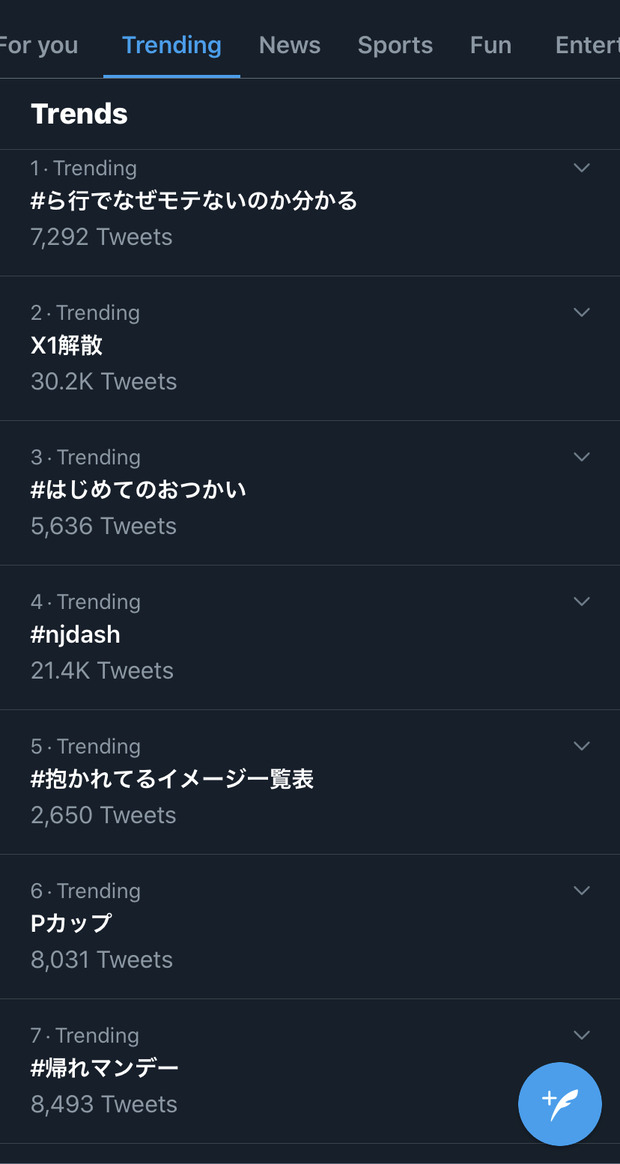Image resolution: width=620 pixels, height=1164 pixels.
Task: Open the Pカップ trend
Action: [x=310, y=926]
